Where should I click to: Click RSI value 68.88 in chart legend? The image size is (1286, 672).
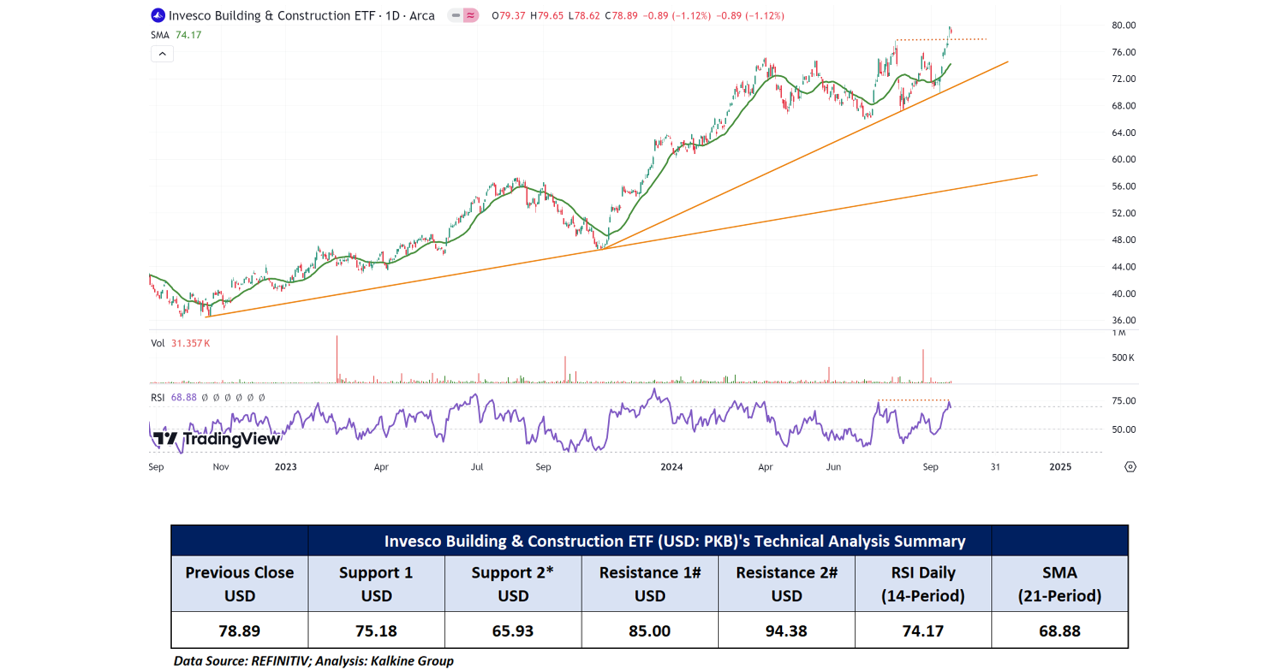pos(184,397)
